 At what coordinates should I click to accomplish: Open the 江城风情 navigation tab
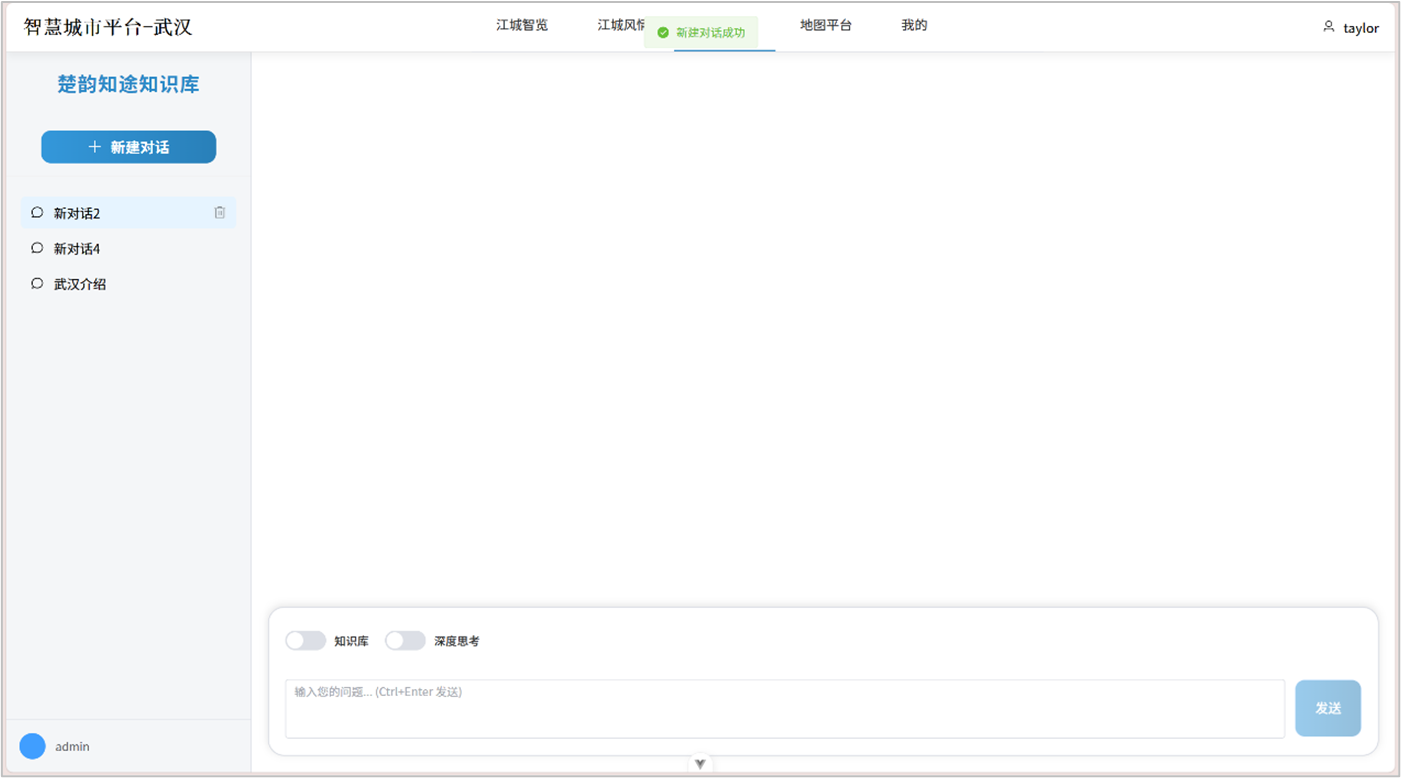pos(620,26)
